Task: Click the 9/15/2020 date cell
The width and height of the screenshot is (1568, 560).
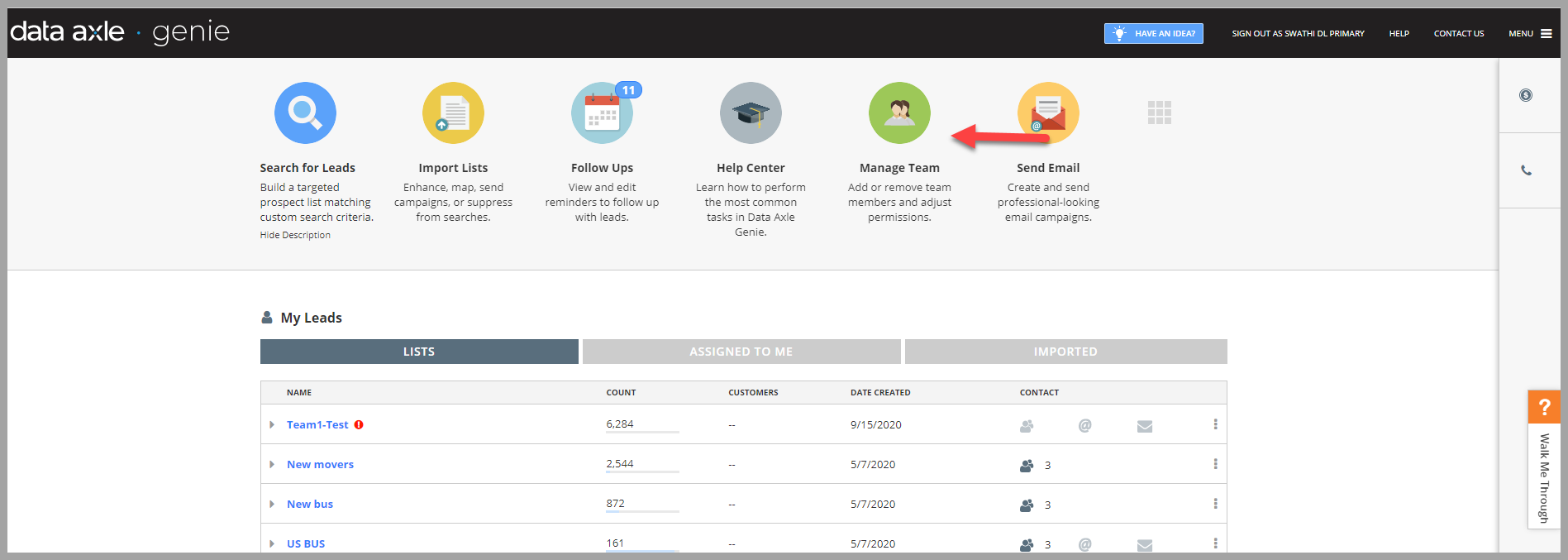Action: tap(876, 424)
